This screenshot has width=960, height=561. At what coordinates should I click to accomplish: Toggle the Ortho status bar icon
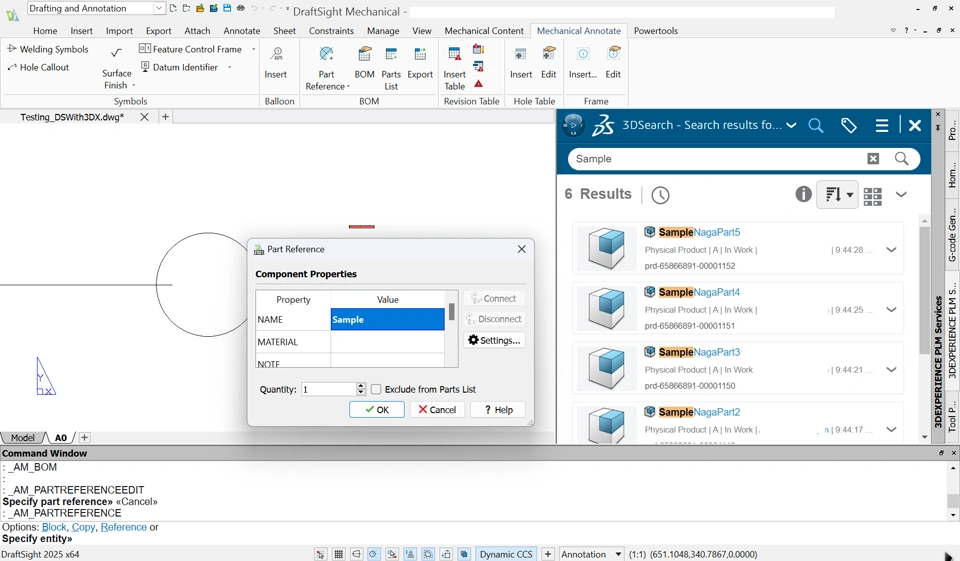(356, 554)
